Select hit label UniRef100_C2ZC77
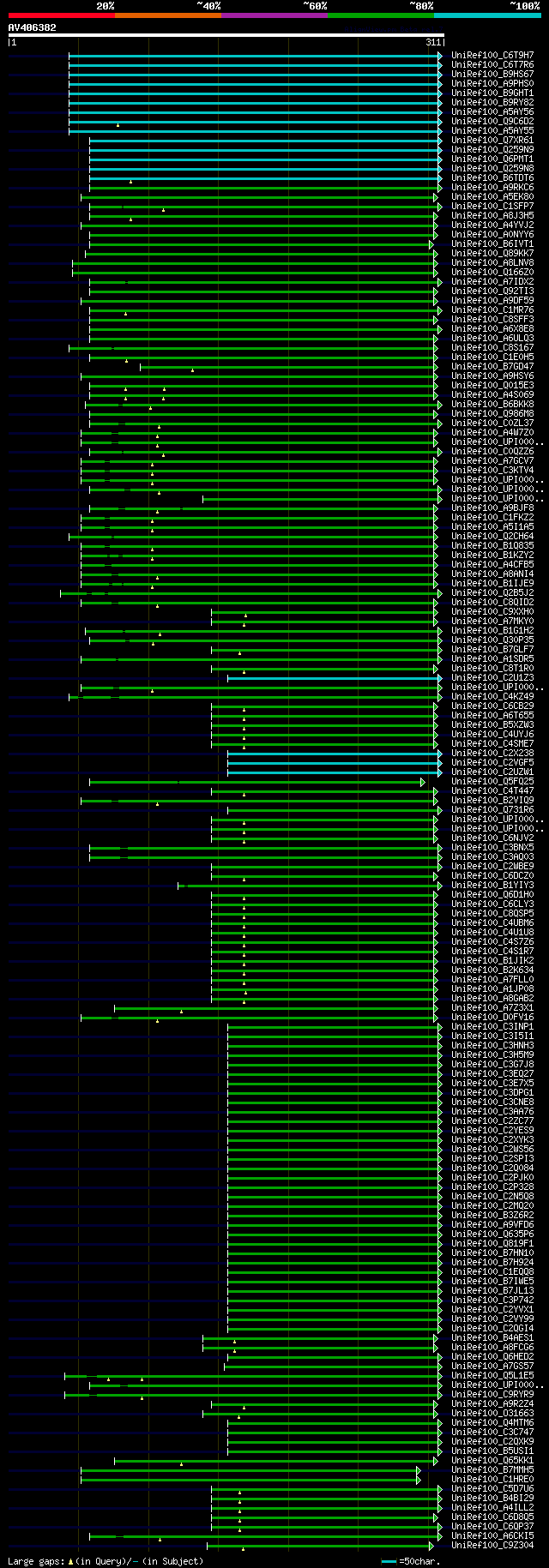Image resolution: width=549 pixels, height=1568 pixels. (x=492, y=1121)
